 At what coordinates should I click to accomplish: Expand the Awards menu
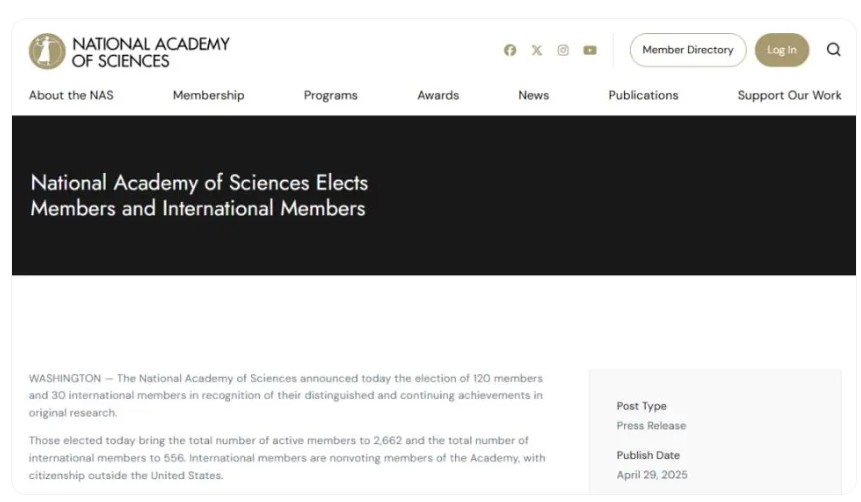coord(438,95)
